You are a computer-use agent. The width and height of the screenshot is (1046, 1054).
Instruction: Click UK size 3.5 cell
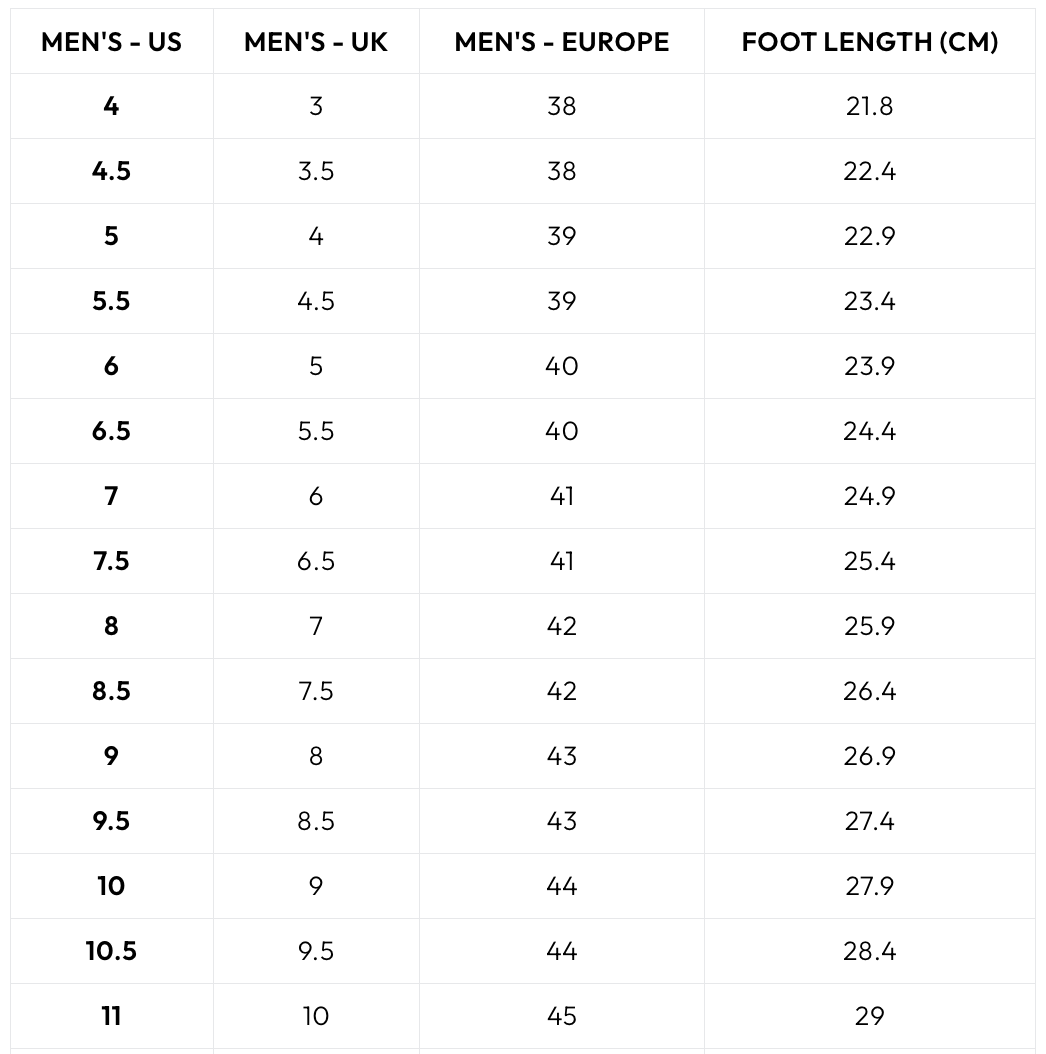[x=316, y=171]
